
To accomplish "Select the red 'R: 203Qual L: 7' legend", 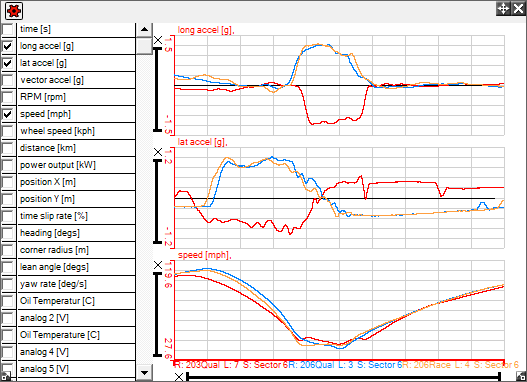I will (x=231, y=365).
